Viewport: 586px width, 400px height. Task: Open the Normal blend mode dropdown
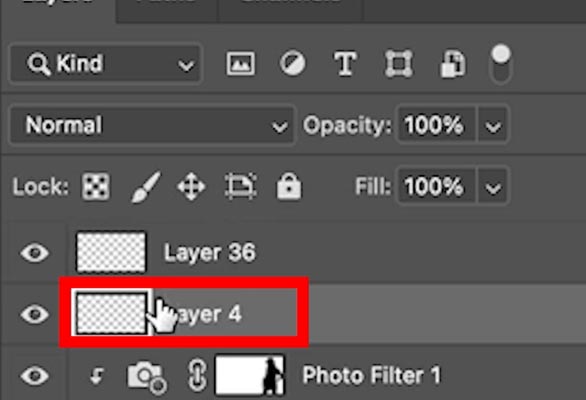[x=152, y=125]
